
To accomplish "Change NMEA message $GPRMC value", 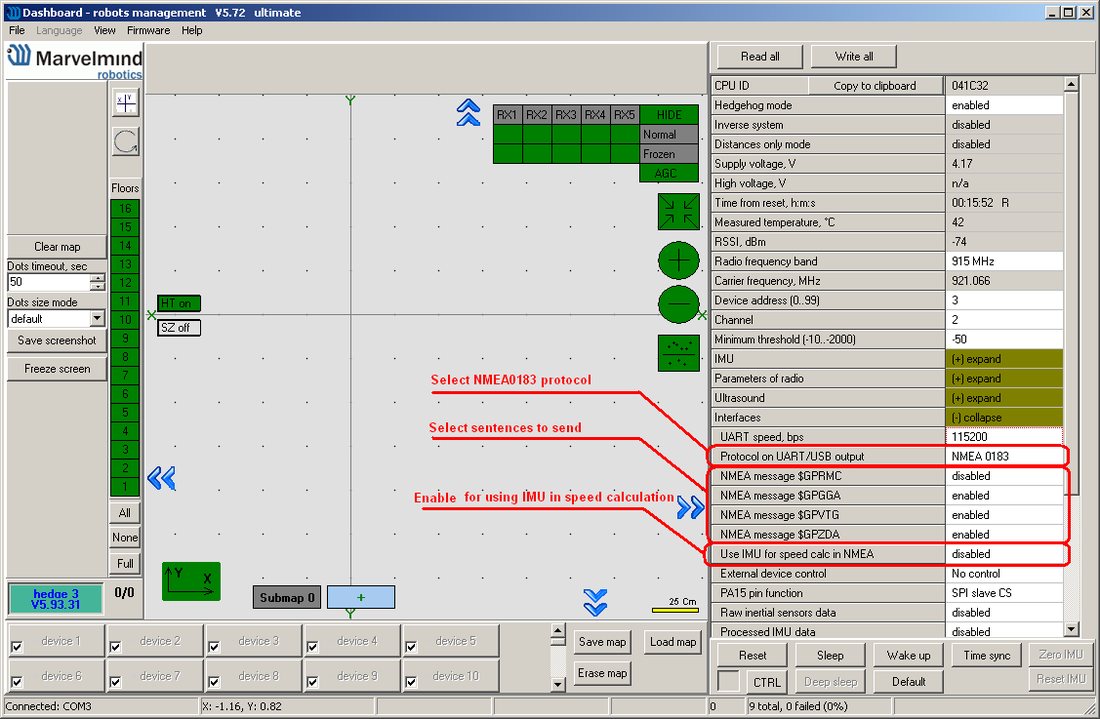I will (1004, 476).
